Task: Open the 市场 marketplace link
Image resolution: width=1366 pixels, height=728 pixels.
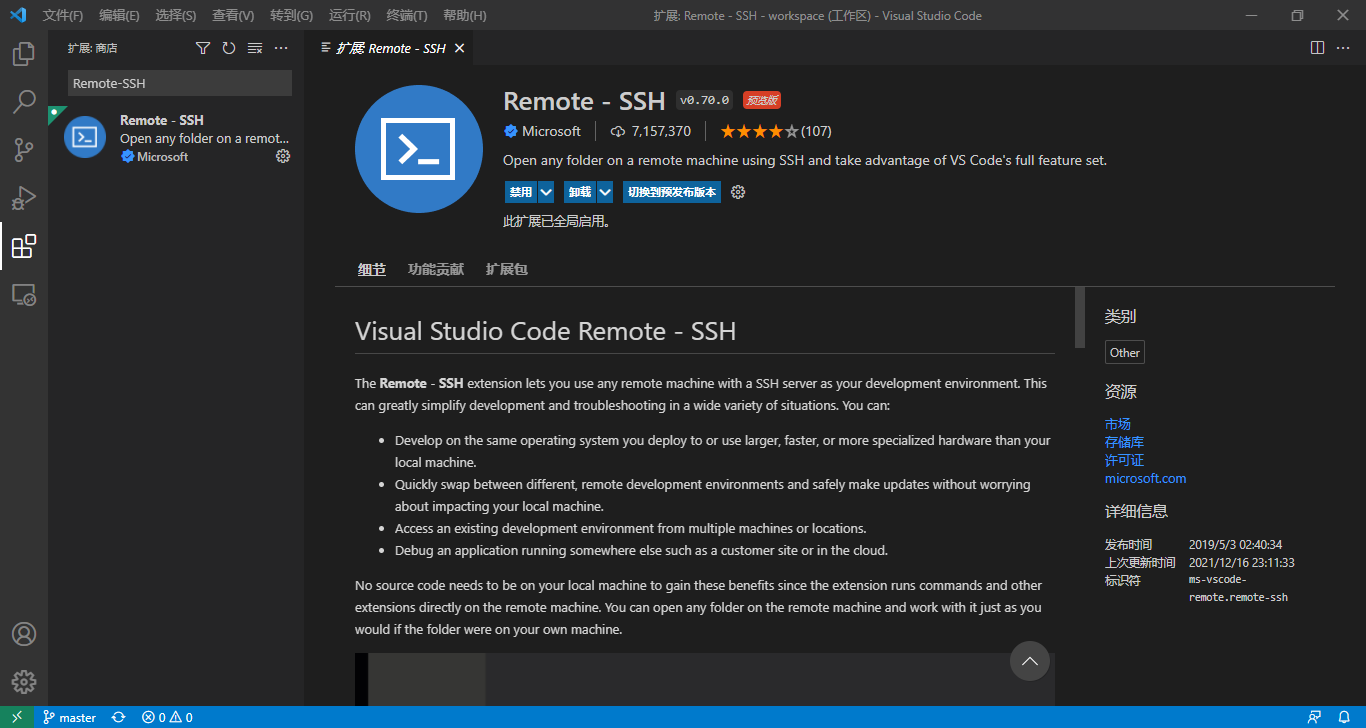Action: [x=1118, y=424]
